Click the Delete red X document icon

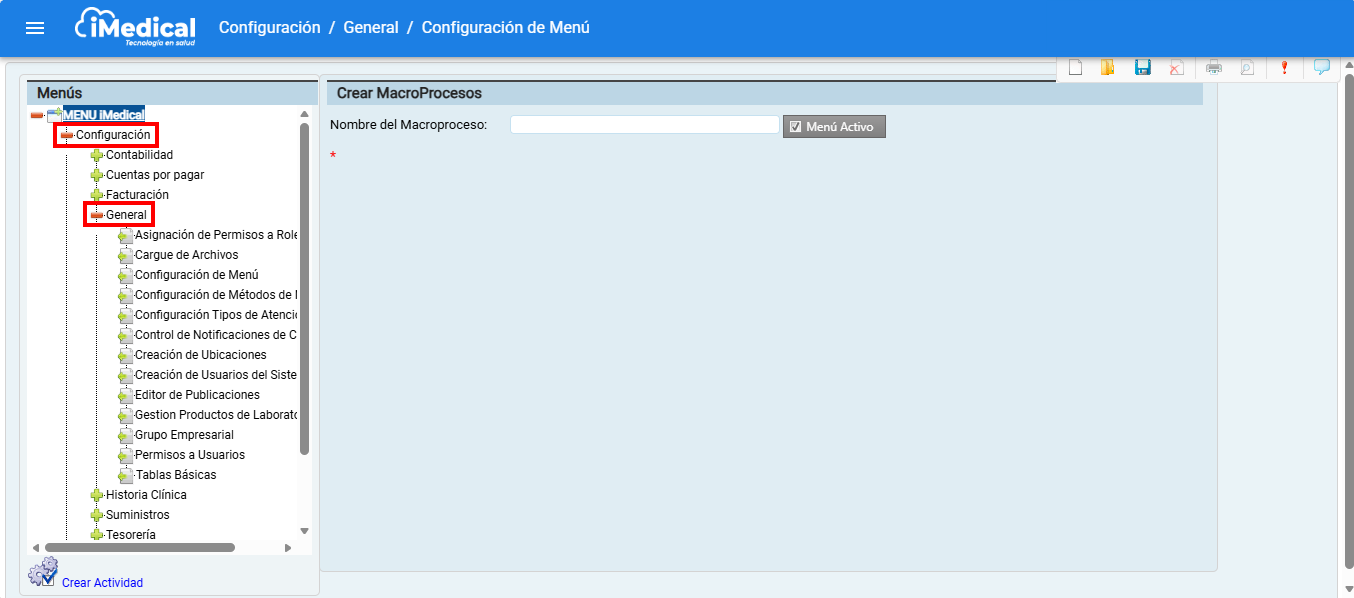point(1177,68)
